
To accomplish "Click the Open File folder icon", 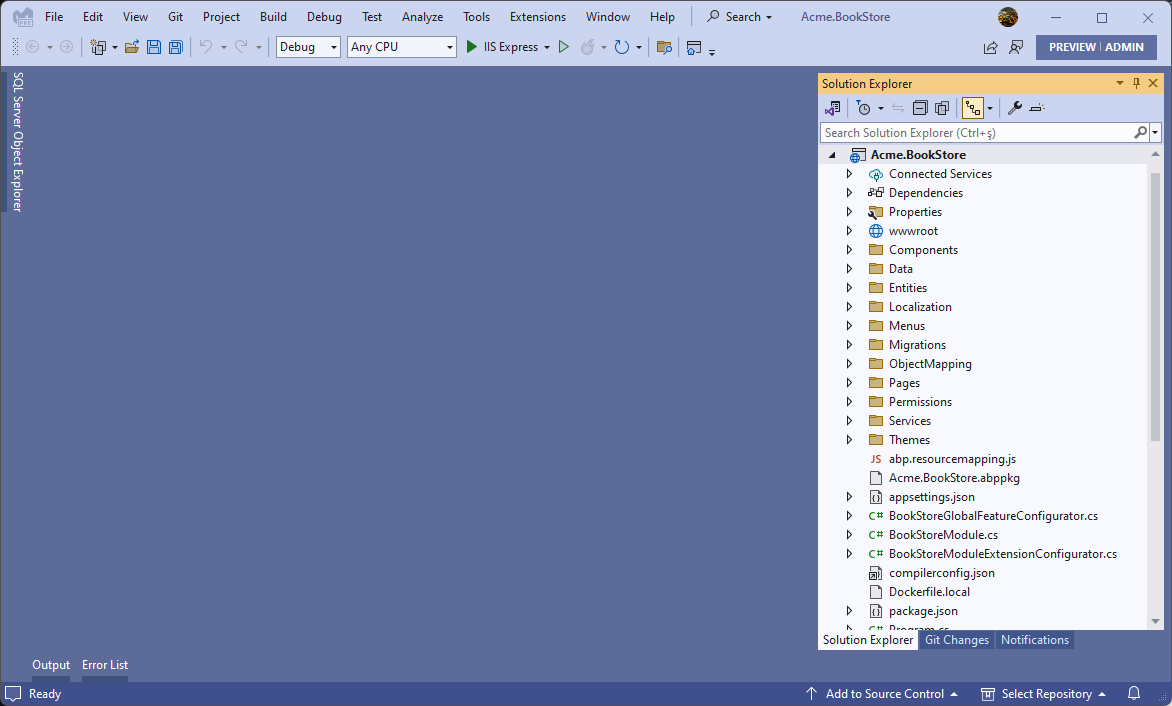I will (132, 47).
